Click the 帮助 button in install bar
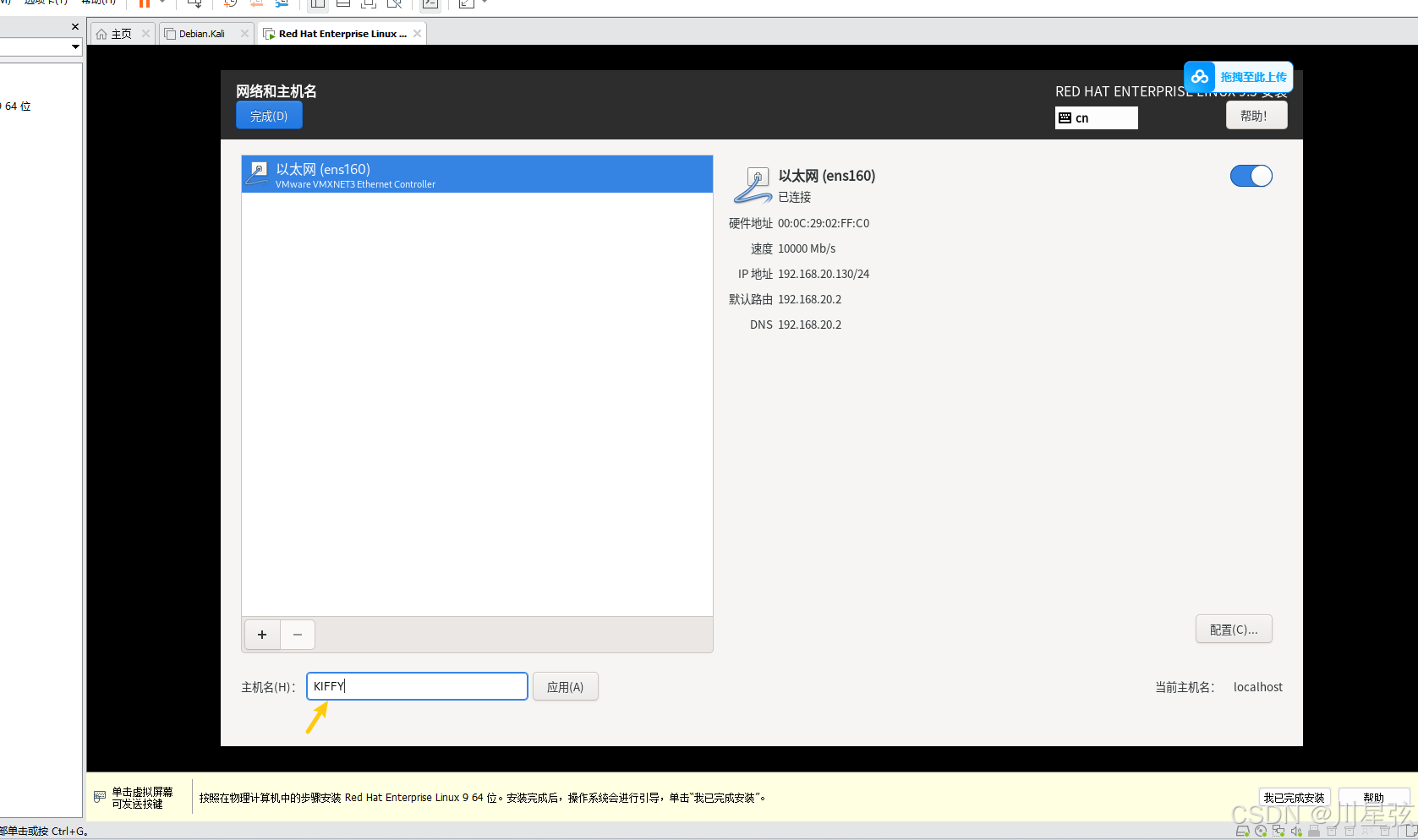1418x840 pixels. coord(1373,798)
